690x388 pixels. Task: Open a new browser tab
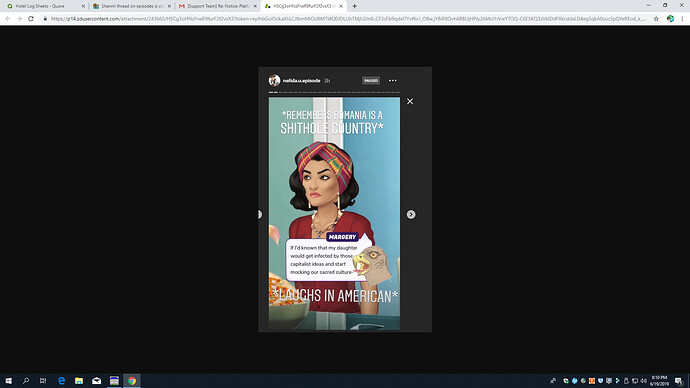[355, 6]
